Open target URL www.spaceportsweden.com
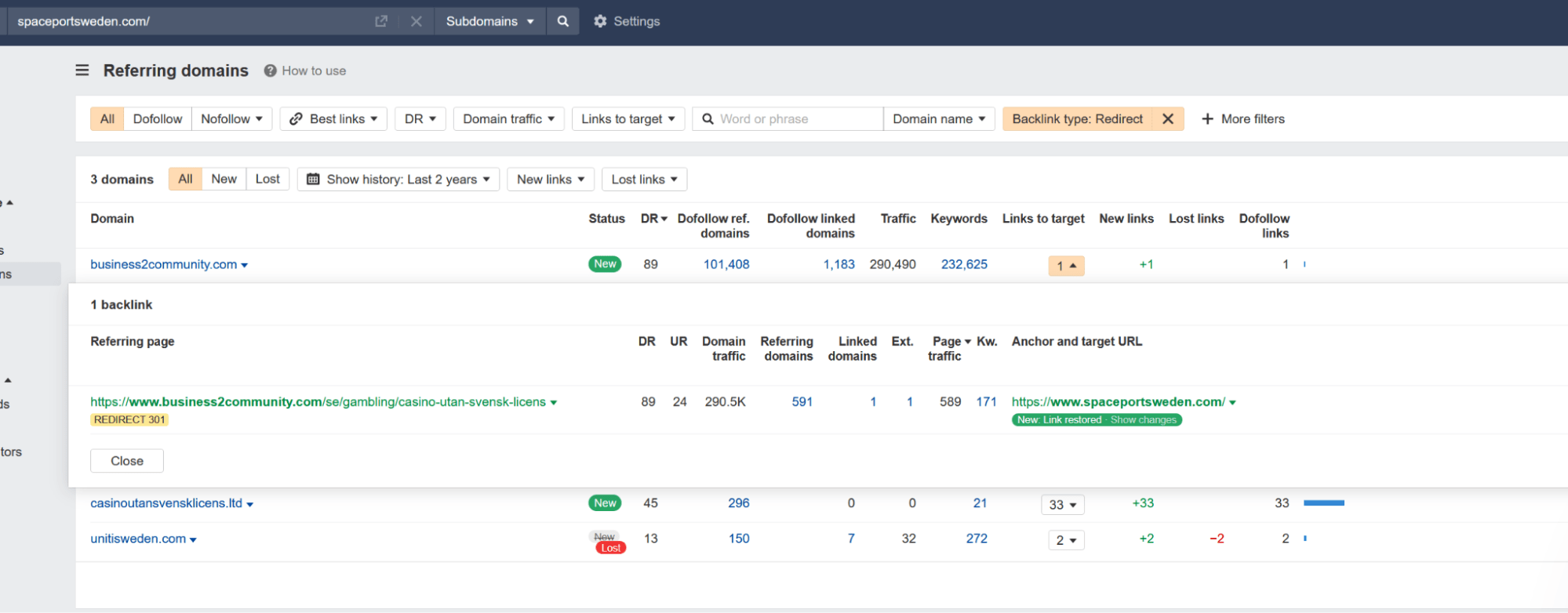The height and width of the screenshot is (613, 1568). click(1118, 402)
